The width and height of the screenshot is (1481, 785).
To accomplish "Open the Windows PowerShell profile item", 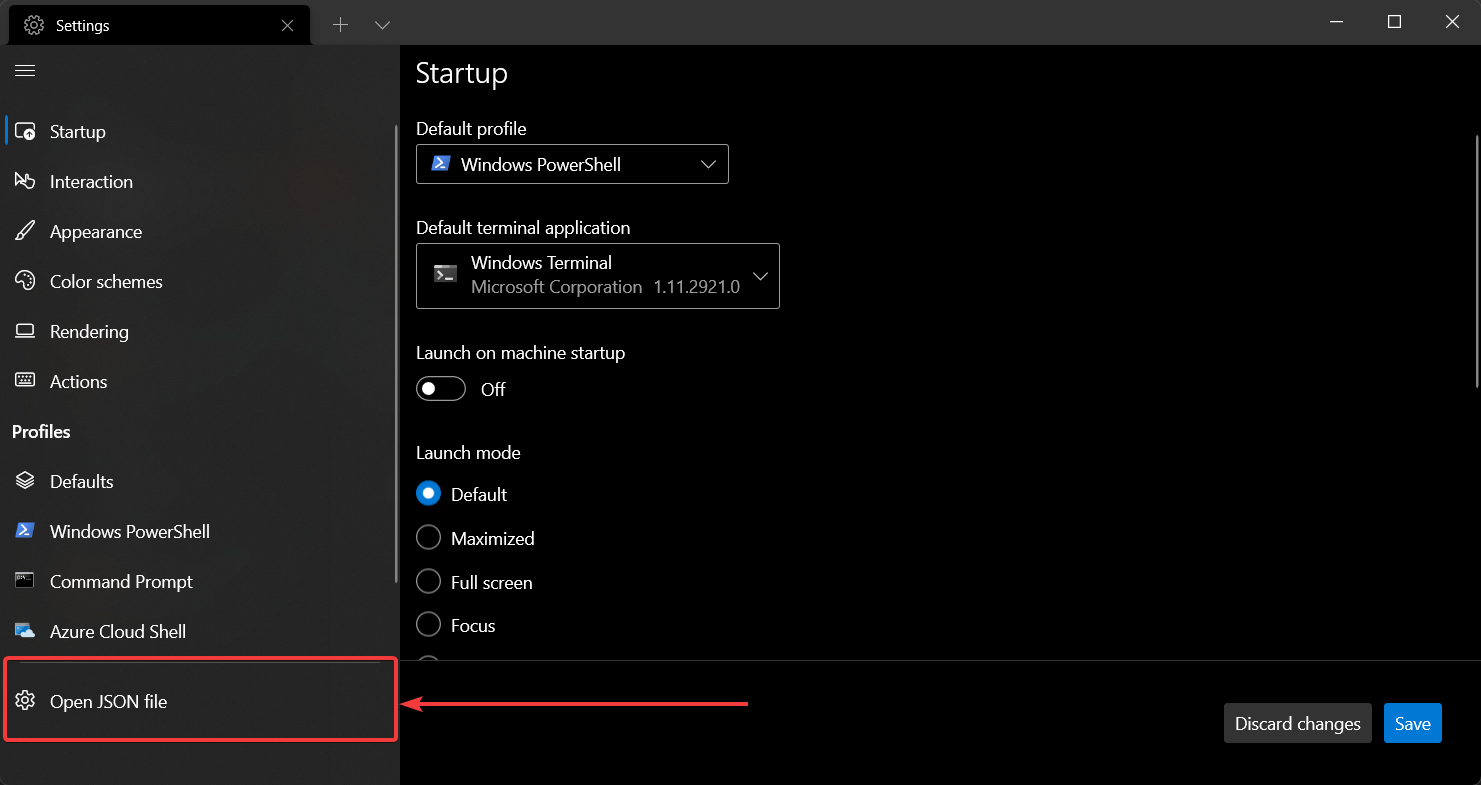I will 130,531.
